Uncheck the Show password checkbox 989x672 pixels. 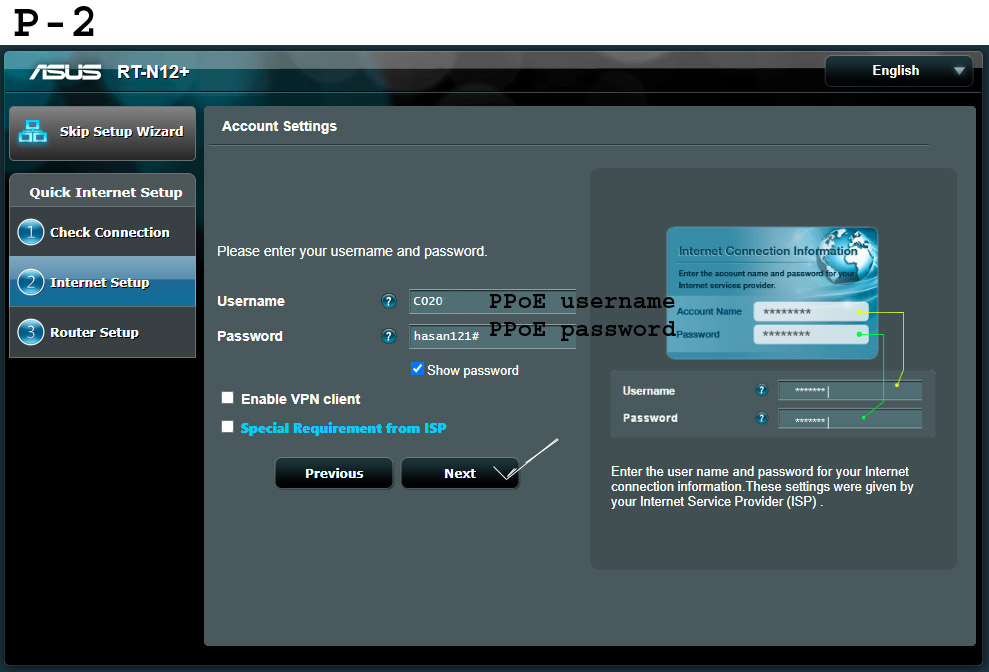418,369
